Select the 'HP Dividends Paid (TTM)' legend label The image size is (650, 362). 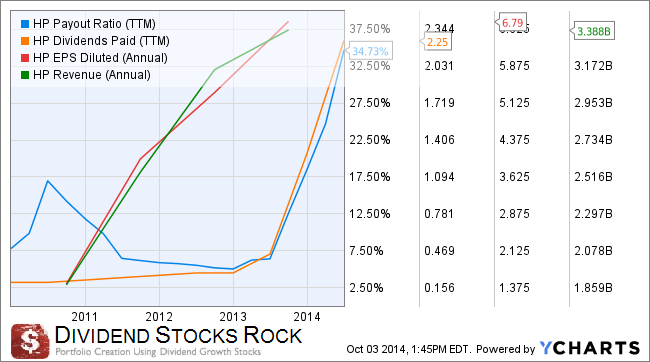pyautogui.click(x=101, y=41)
